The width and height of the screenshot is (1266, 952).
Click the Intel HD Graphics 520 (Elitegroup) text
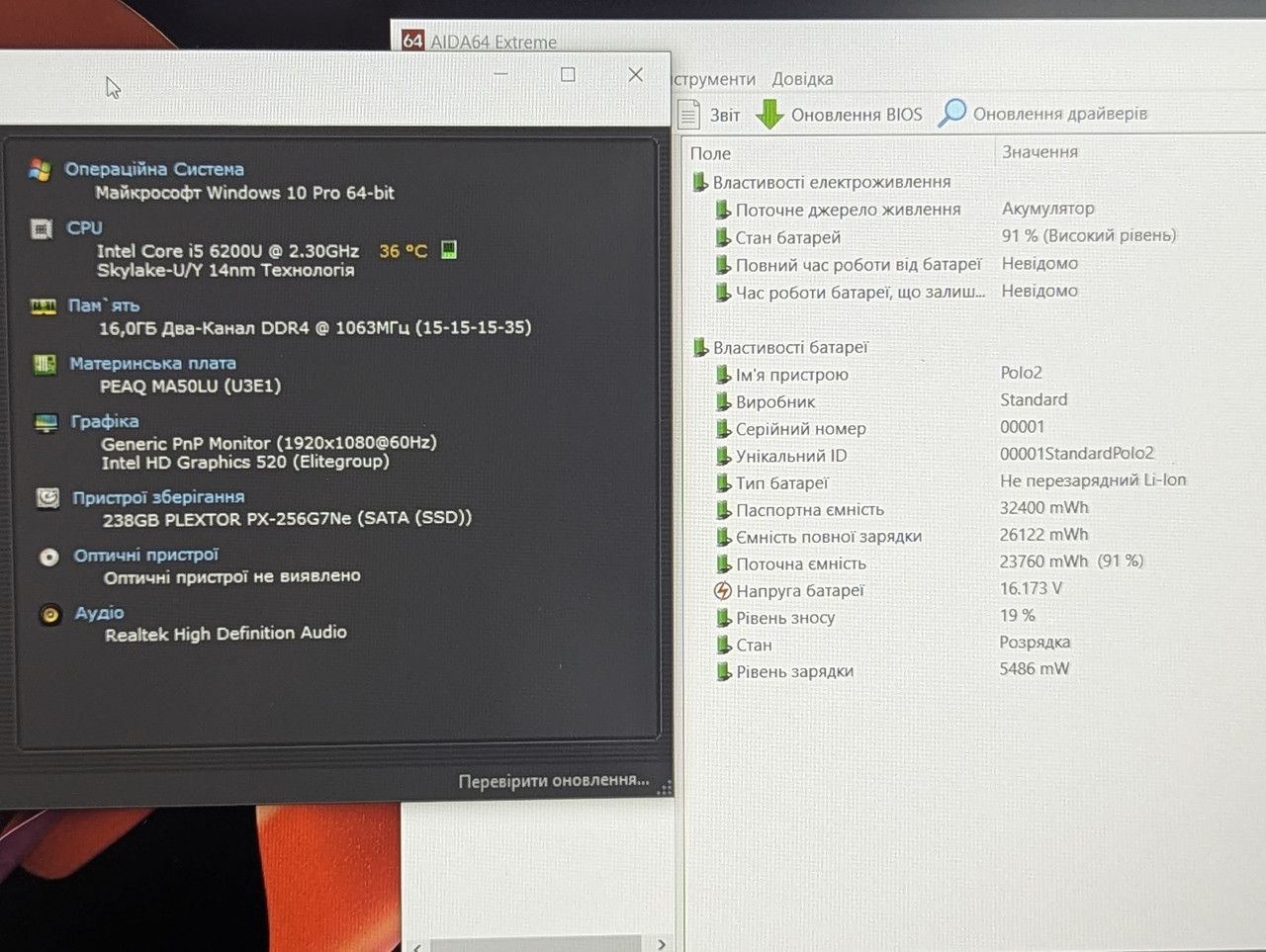click(x=245, y=463)
